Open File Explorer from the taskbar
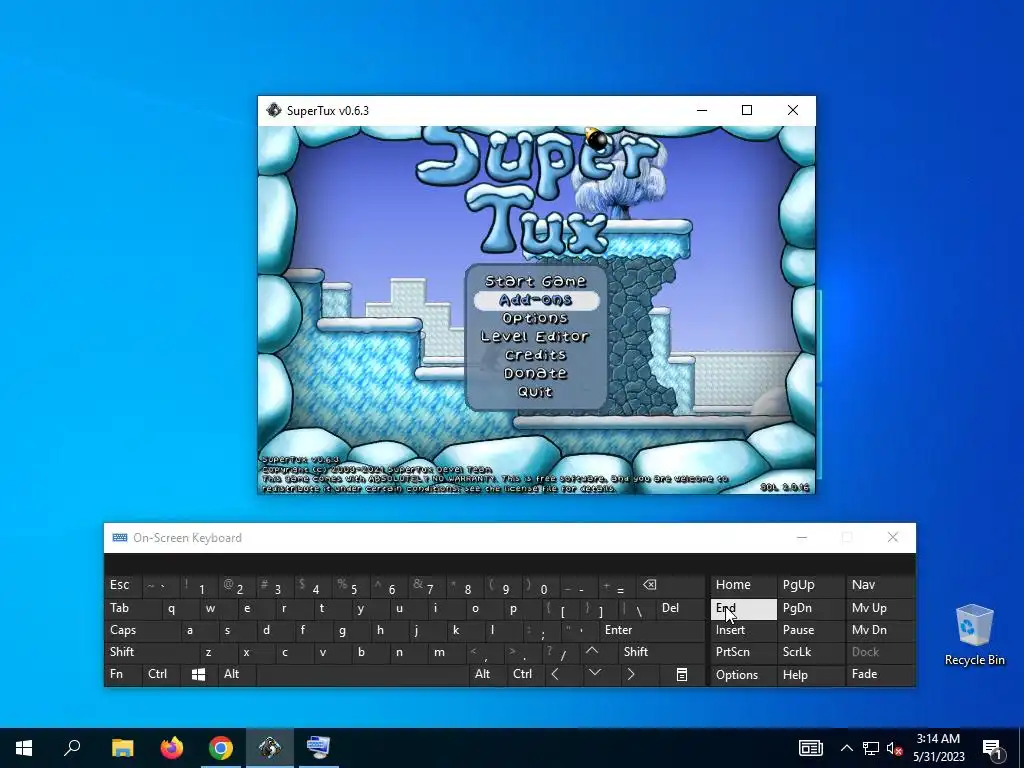This screenshot has width=1024, height=768. click(122, 748)
